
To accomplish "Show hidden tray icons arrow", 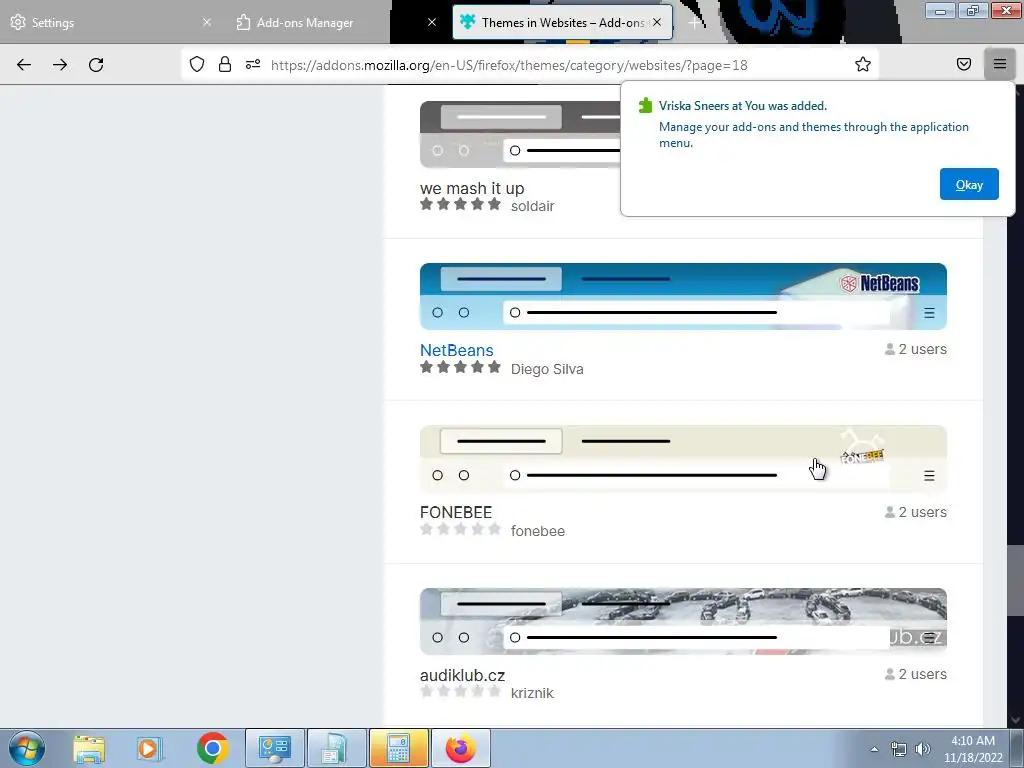I will coord(874,749).
